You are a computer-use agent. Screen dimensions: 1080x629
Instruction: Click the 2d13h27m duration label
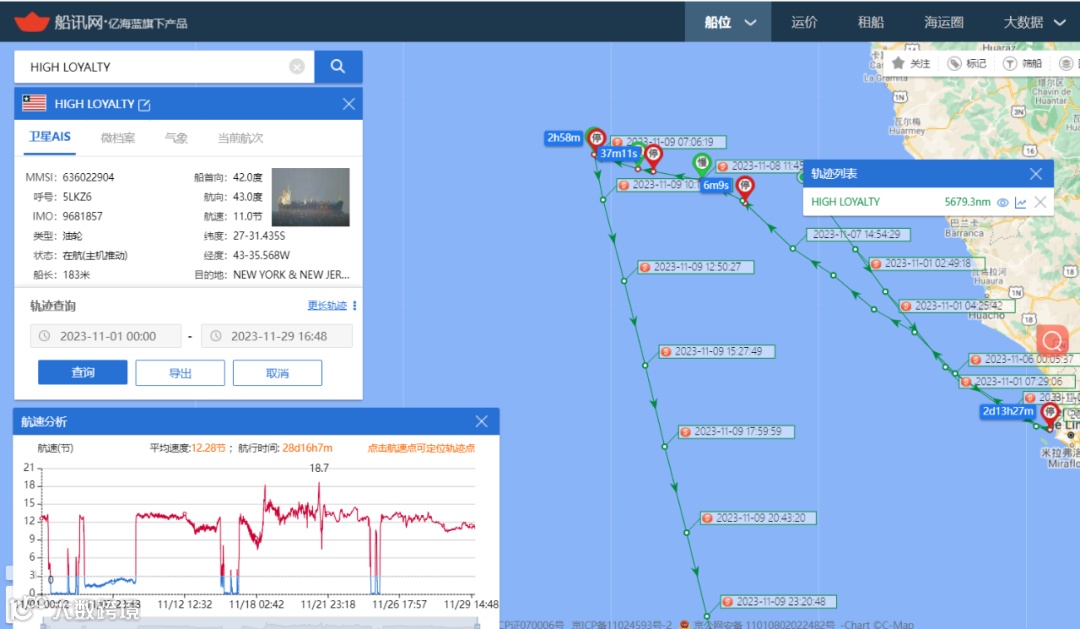pyautogui.click(x=1008, y=411)
